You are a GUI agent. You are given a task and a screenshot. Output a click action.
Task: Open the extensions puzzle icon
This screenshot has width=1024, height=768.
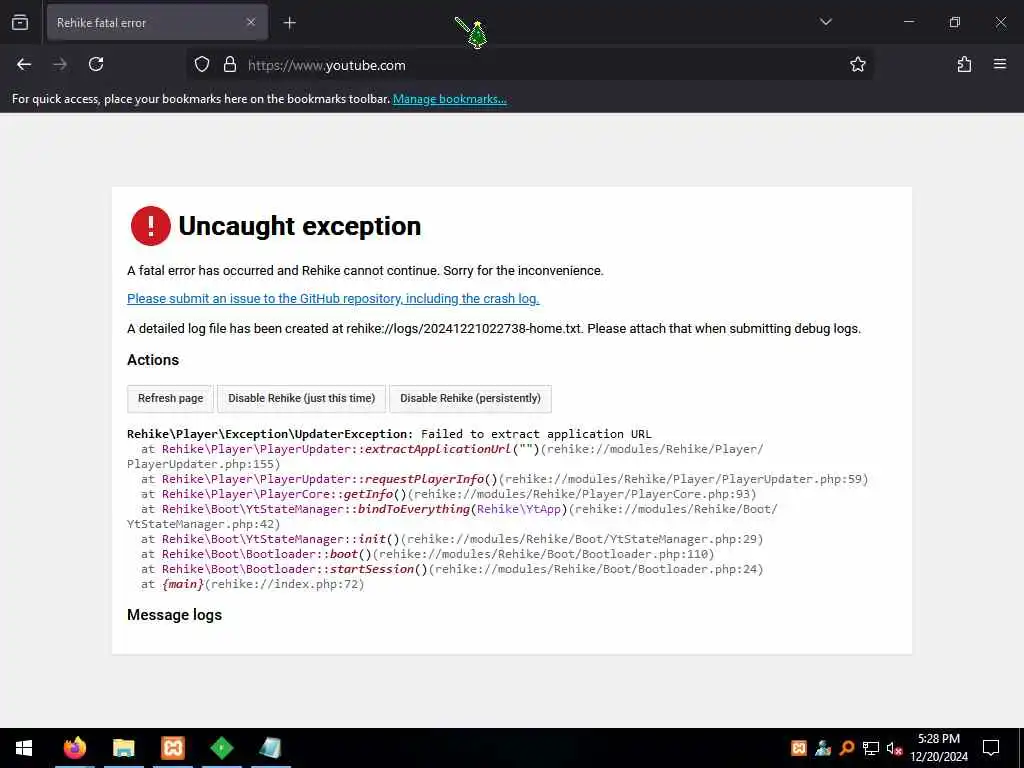964,65
